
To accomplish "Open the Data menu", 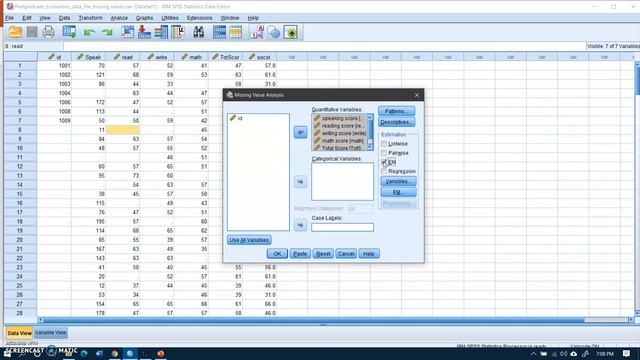I will pos(64,18).
